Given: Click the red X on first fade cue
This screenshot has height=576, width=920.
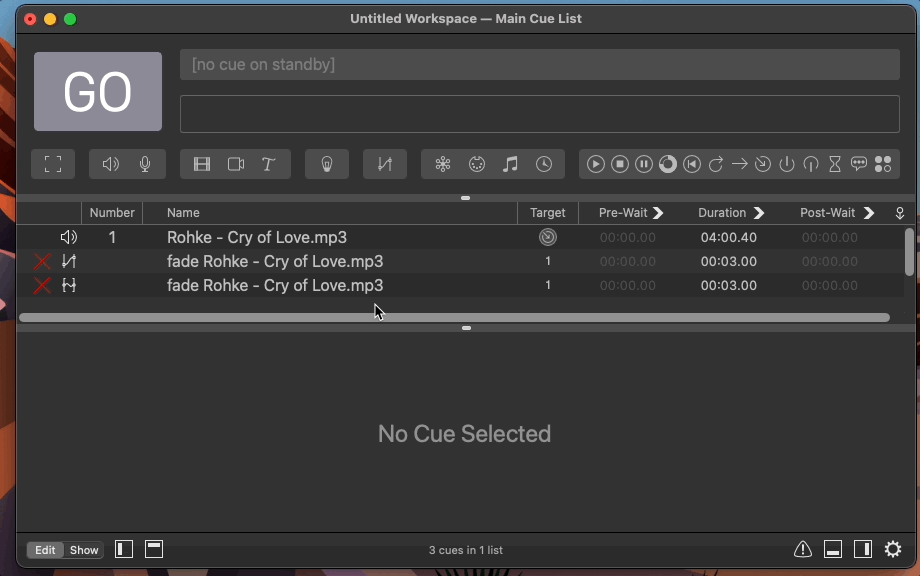Looking at the screenshot, I should click(42, 261).
